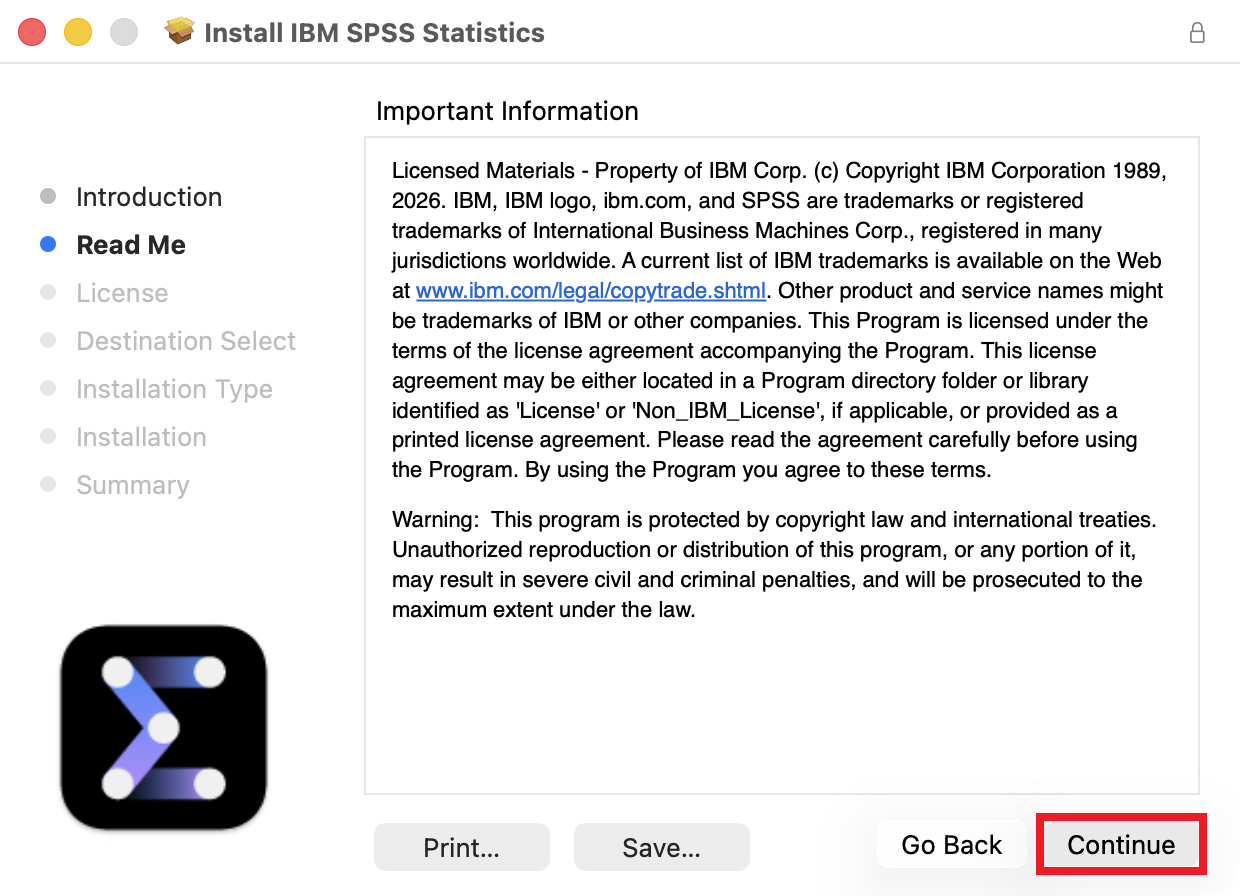Click the lock icon in the title bar

click(1196, 32)
